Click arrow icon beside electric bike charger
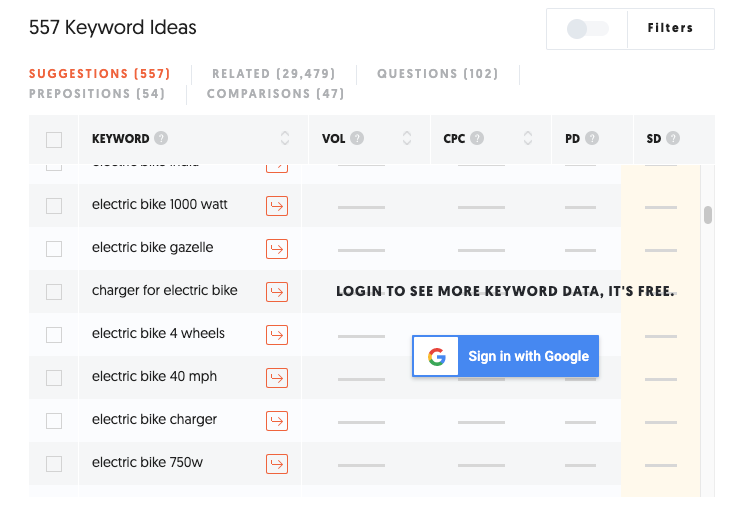 pyautogui.click(x=277, y=420)
